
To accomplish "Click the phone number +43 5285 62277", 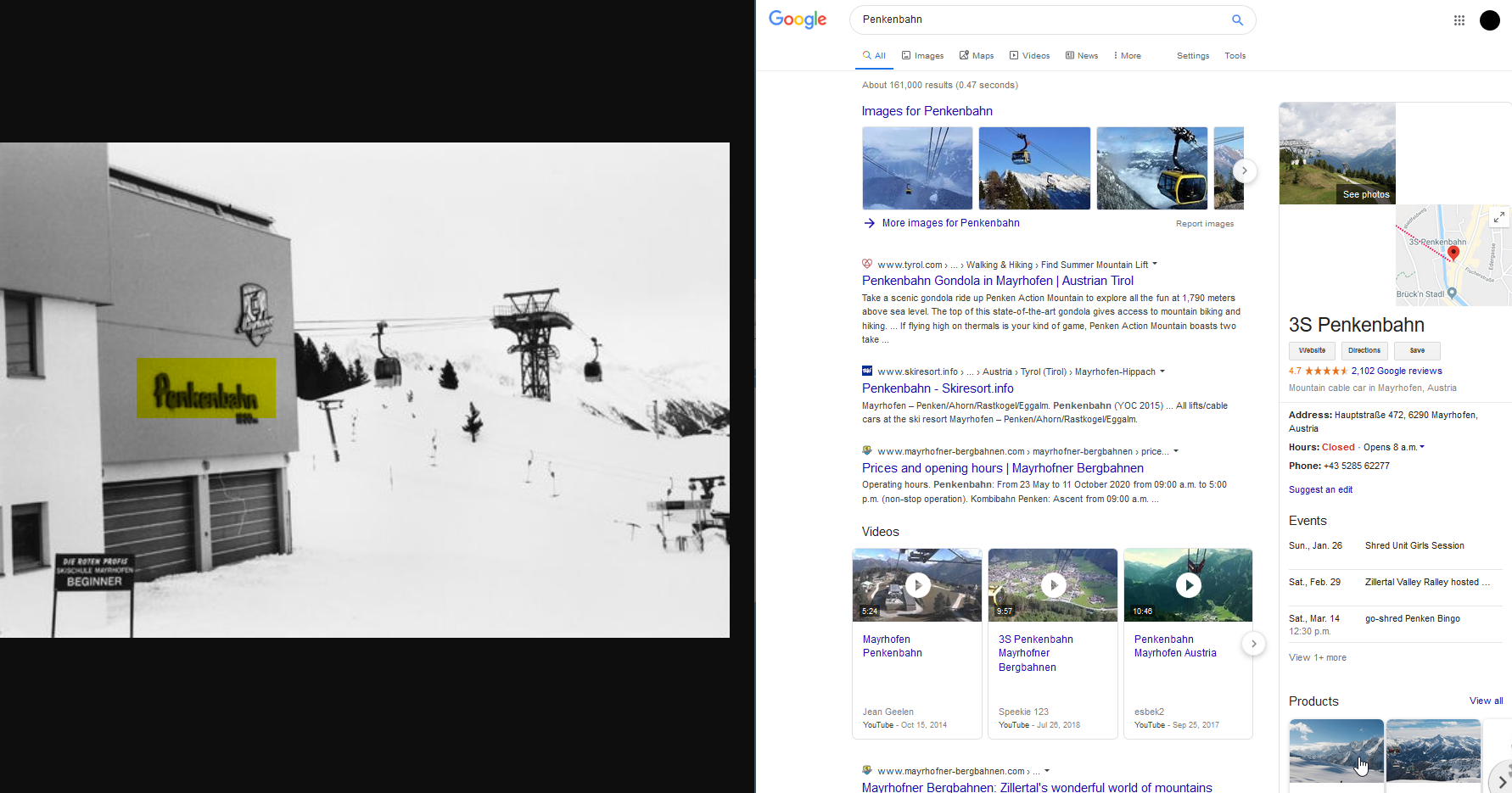I will pos(1356,466).
